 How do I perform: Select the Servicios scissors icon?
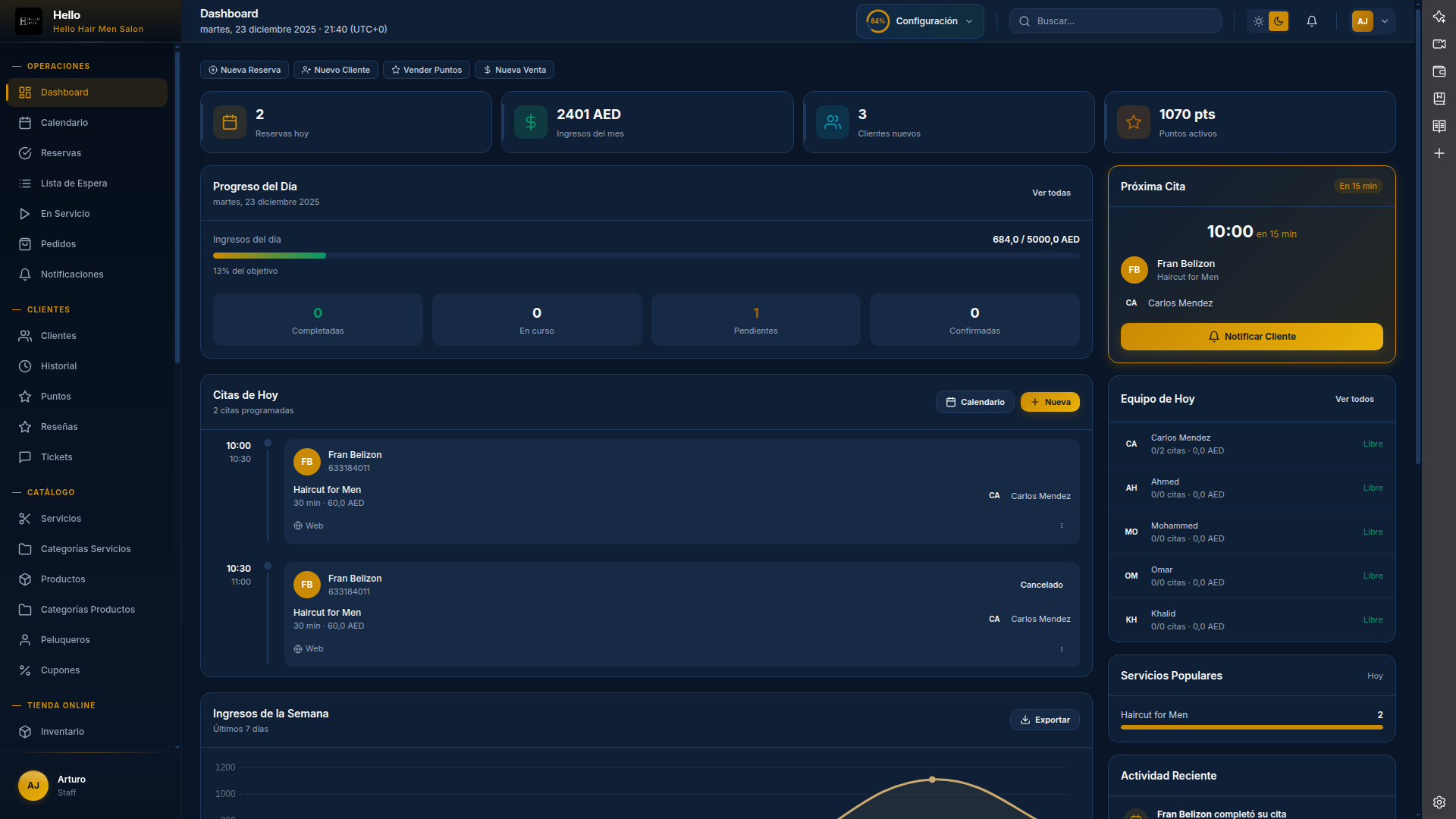[x=25, y=518]
